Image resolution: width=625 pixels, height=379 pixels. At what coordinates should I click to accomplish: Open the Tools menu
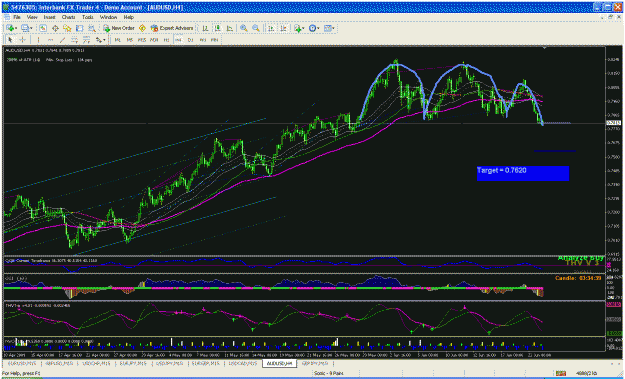(x=88, y=17)
